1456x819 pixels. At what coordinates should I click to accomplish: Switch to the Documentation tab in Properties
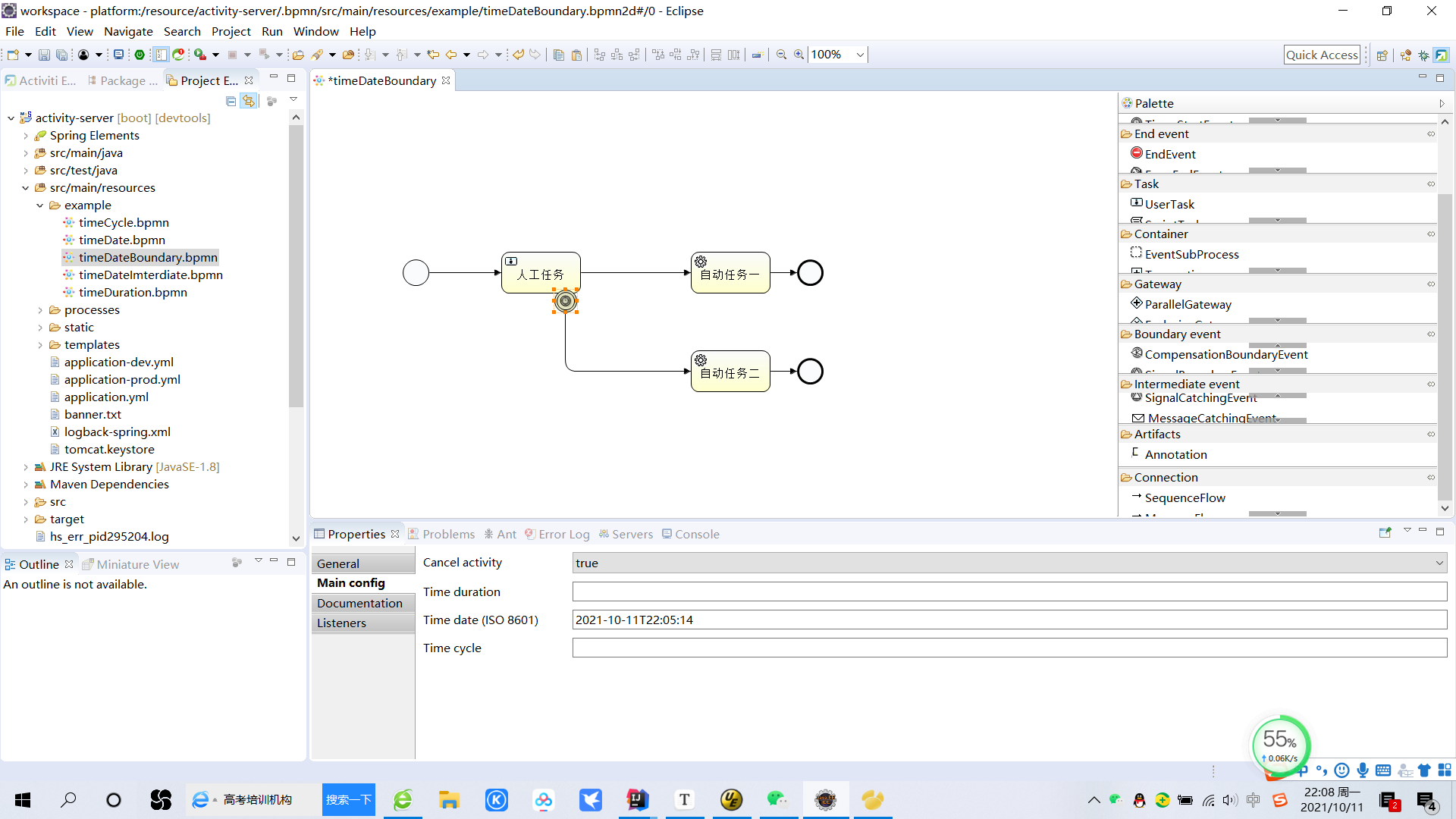(x=360, y=602)
